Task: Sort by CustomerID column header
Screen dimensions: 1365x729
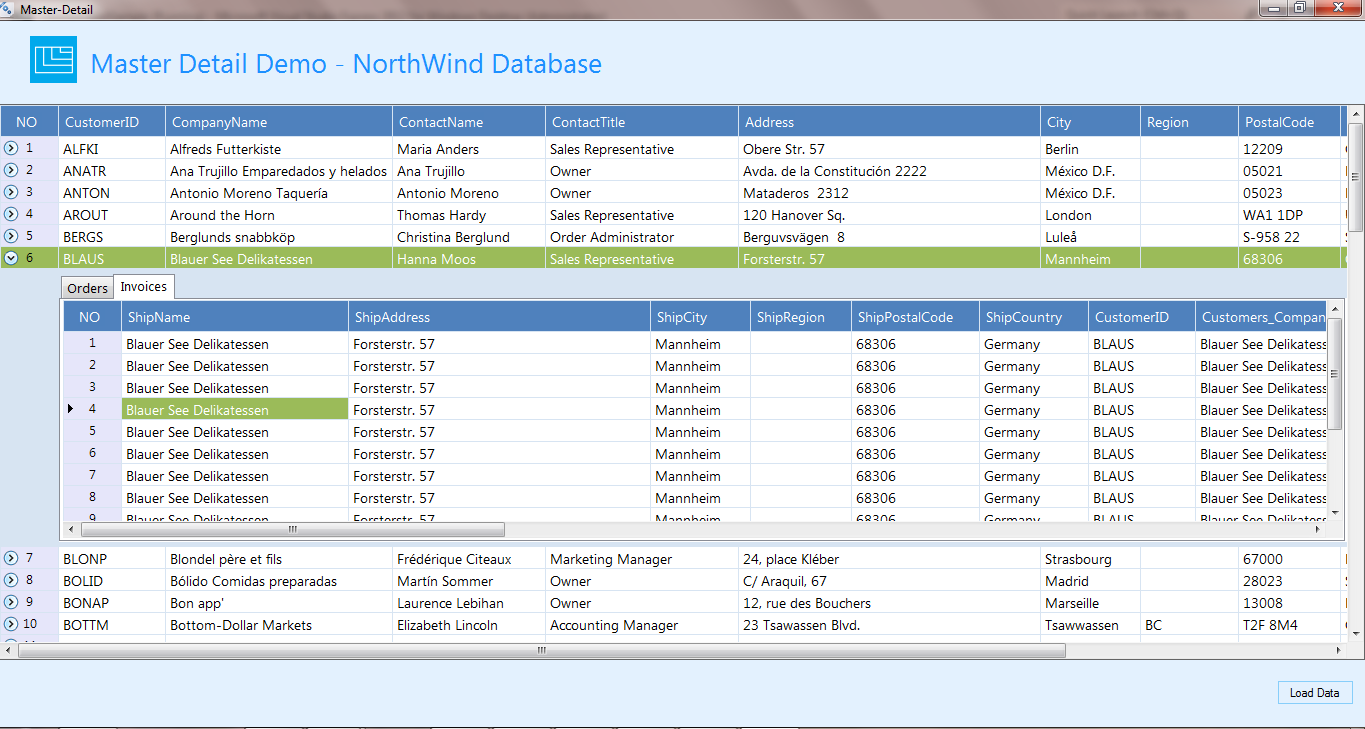Action: pyautogui.click(x=112, y=122)
